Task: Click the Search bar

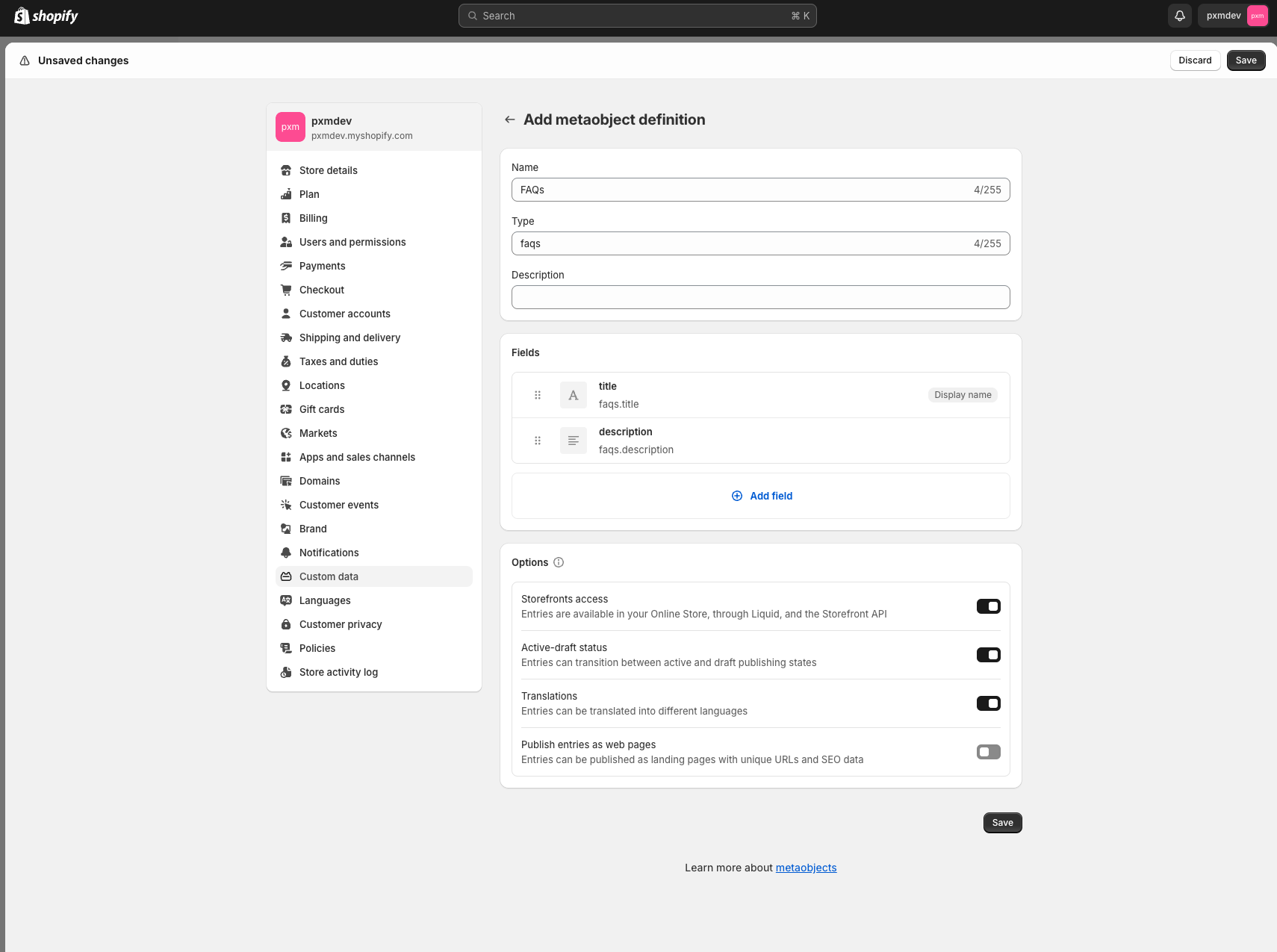Action: pyautogui.click(x=638, y=16)
